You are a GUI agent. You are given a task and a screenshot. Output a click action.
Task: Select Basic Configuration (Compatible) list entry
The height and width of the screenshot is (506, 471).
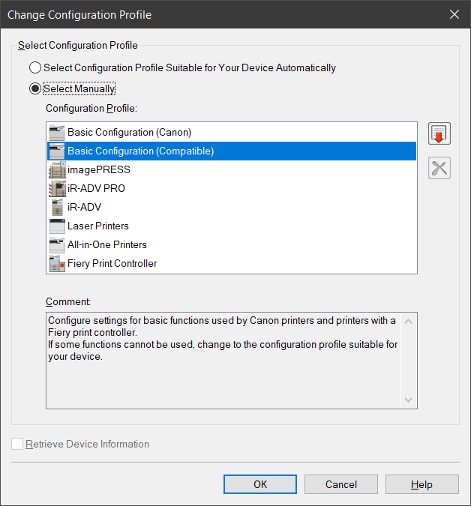pyautogui.click(x=231, y=151)
